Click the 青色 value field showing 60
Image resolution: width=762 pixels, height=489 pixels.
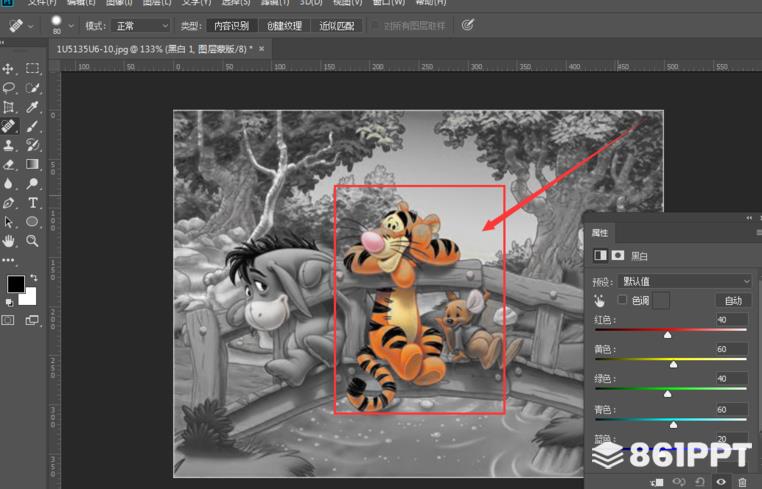731,409
